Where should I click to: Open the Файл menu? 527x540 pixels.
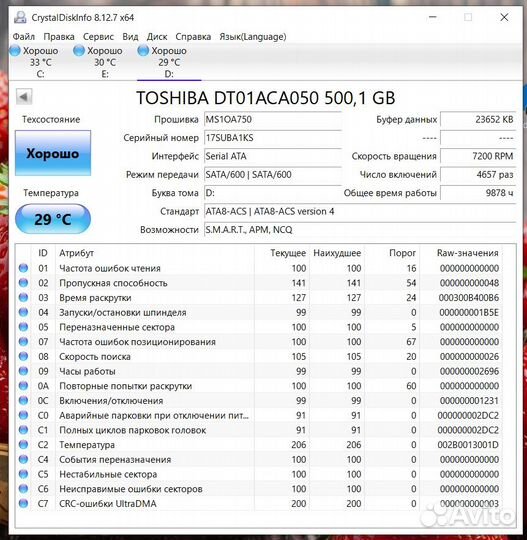(23, 37)
